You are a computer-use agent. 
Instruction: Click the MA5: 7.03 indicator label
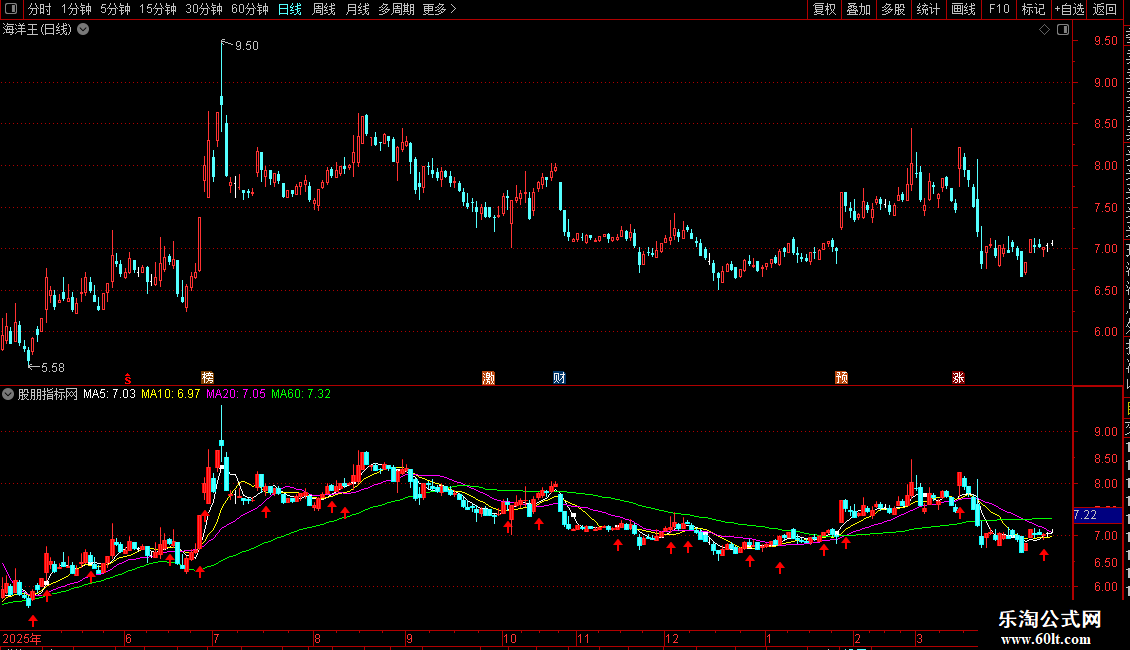(109, 394)
